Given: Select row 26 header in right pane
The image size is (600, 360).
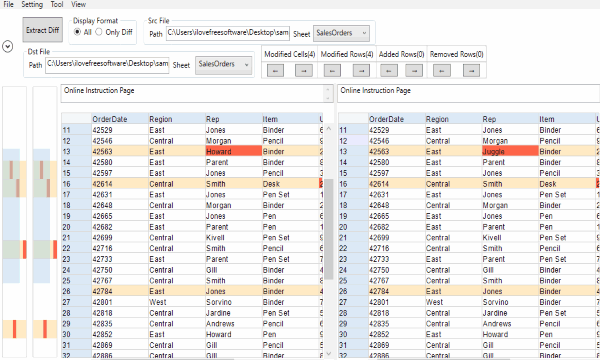Looking at the screenshot, I should click(x=353, y=291).
